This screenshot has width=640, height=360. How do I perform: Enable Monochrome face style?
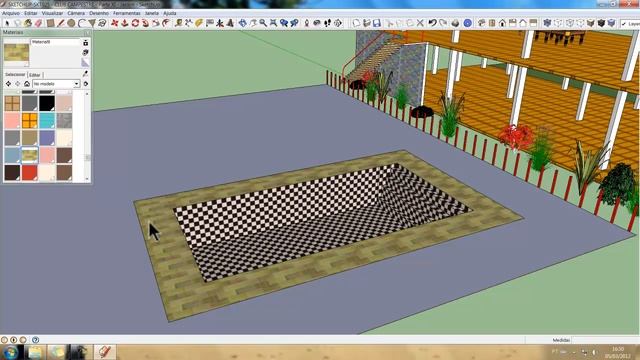tap(611, 23)
